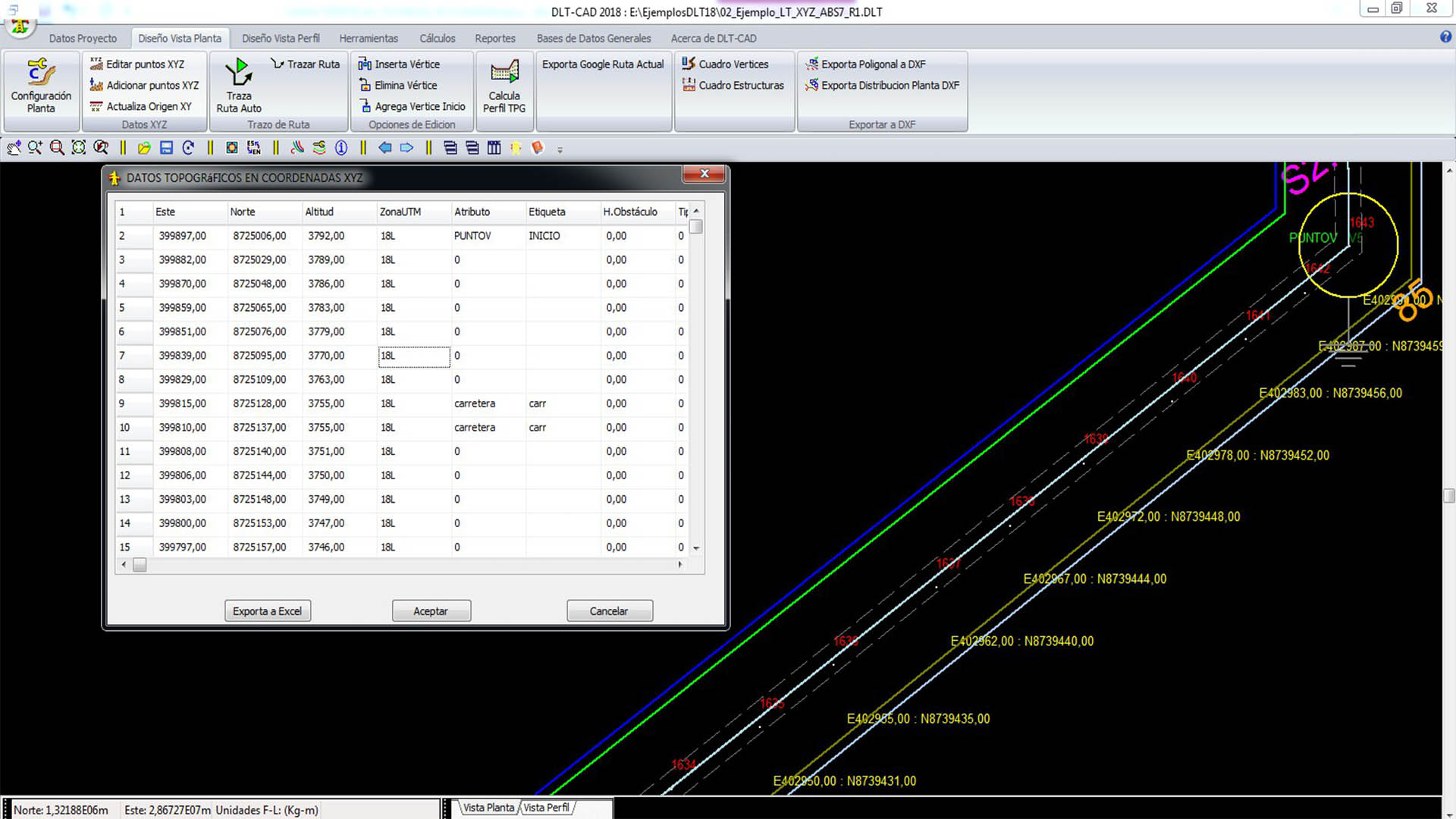The height and width of the screenshot is (819, 1456).
Task: Open the Diseño Vista Perfil ribbon tab
Action: [x=281, y=38]
